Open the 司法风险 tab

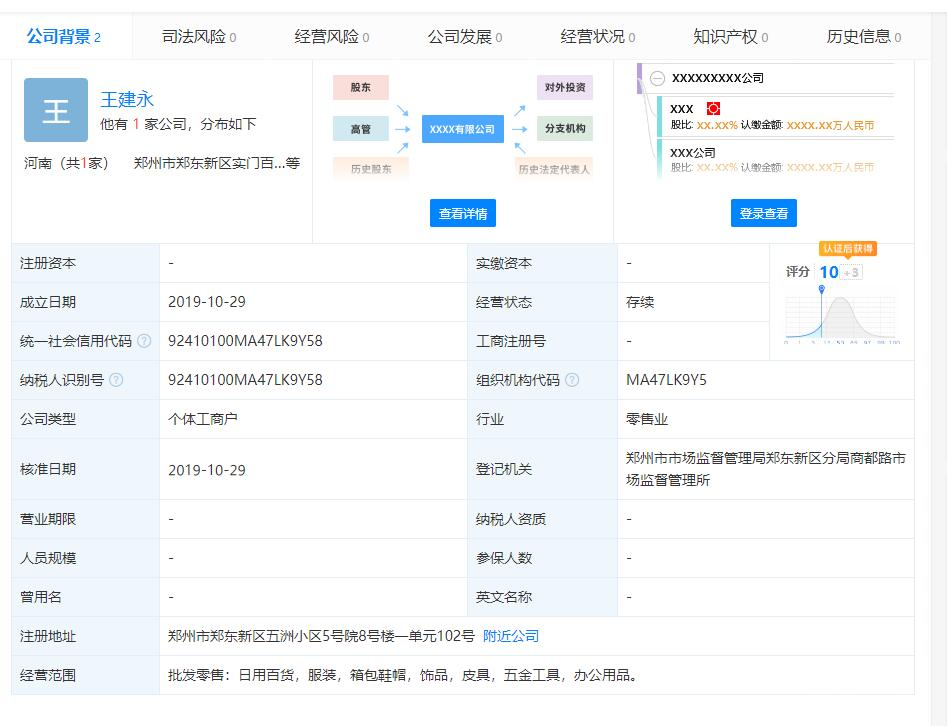tap(199, 37)
